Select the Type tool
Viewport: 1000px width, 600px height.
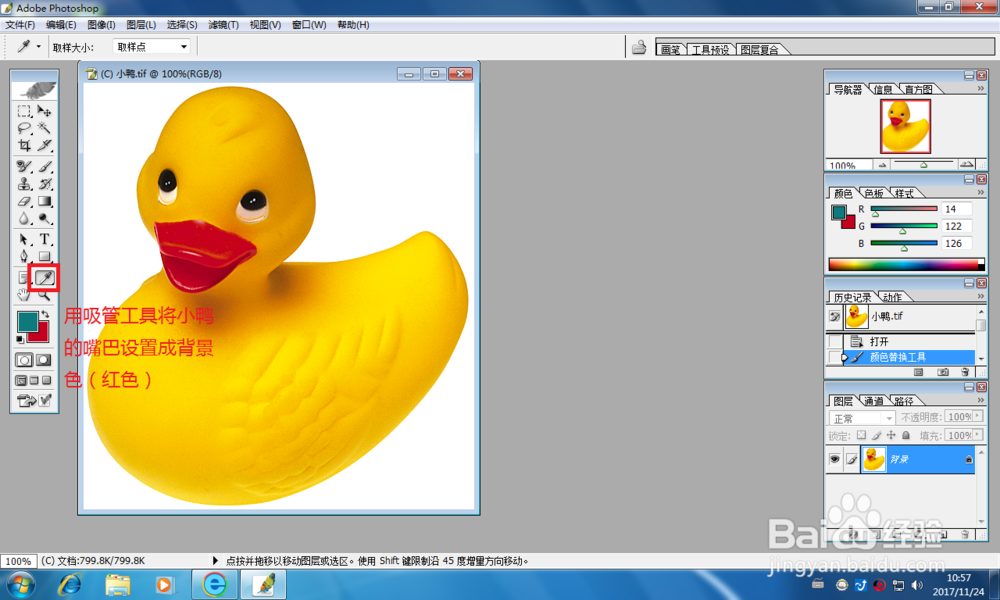(44, 239)
